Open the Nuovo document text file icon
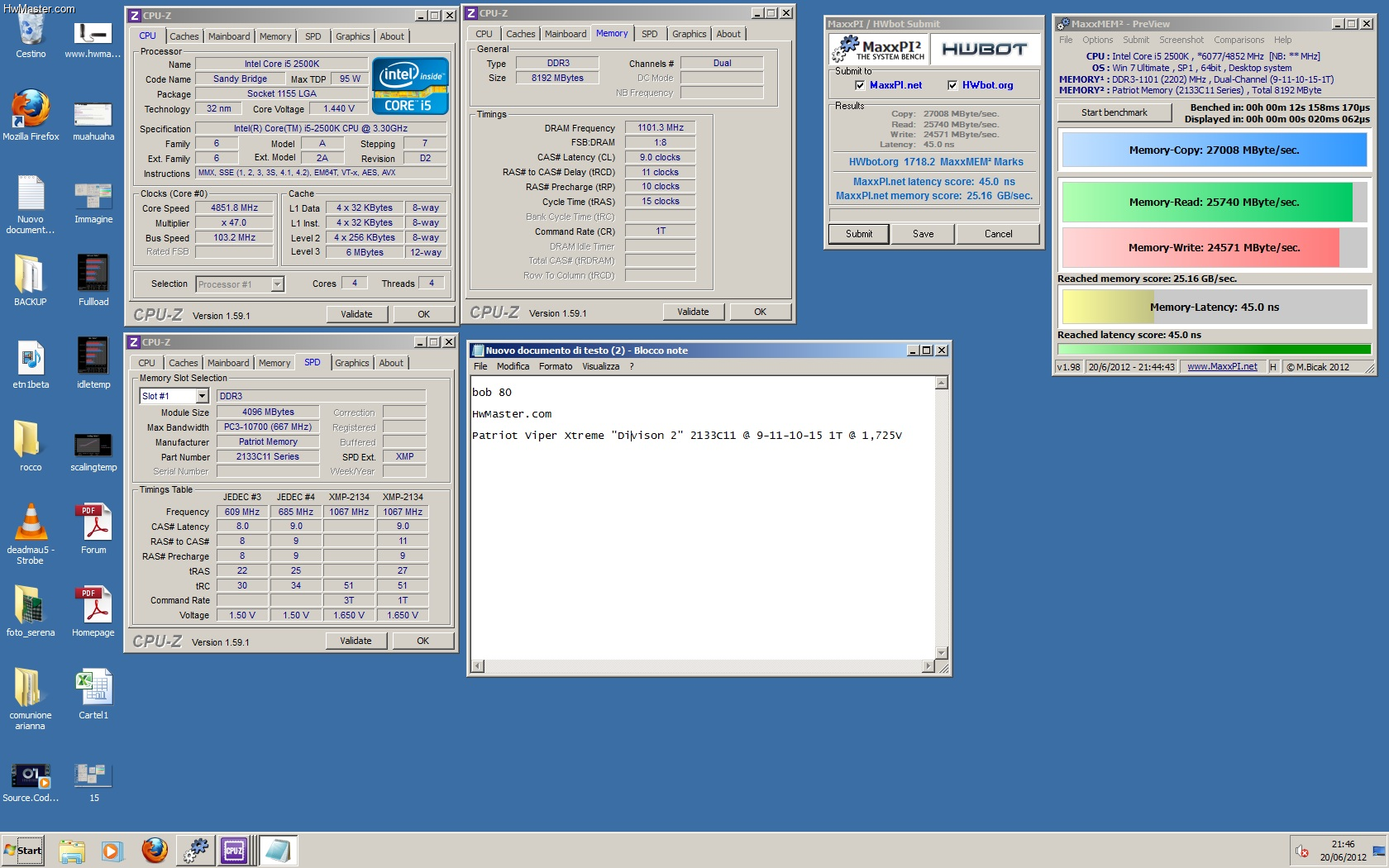This screenshot has width=1389, height=868. coord(31,203)
